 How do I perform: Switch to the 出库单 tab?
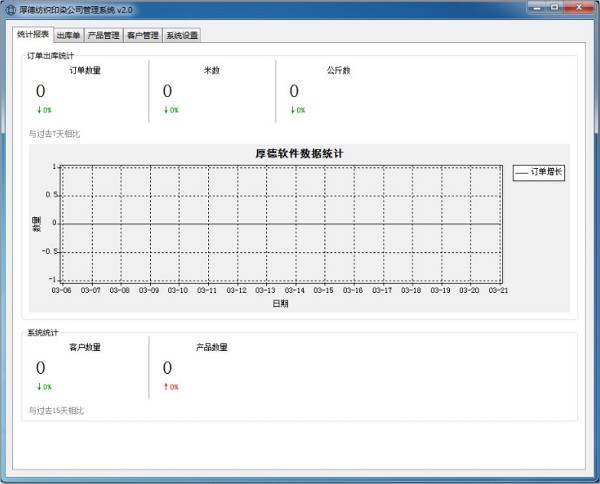coord(68,35)
